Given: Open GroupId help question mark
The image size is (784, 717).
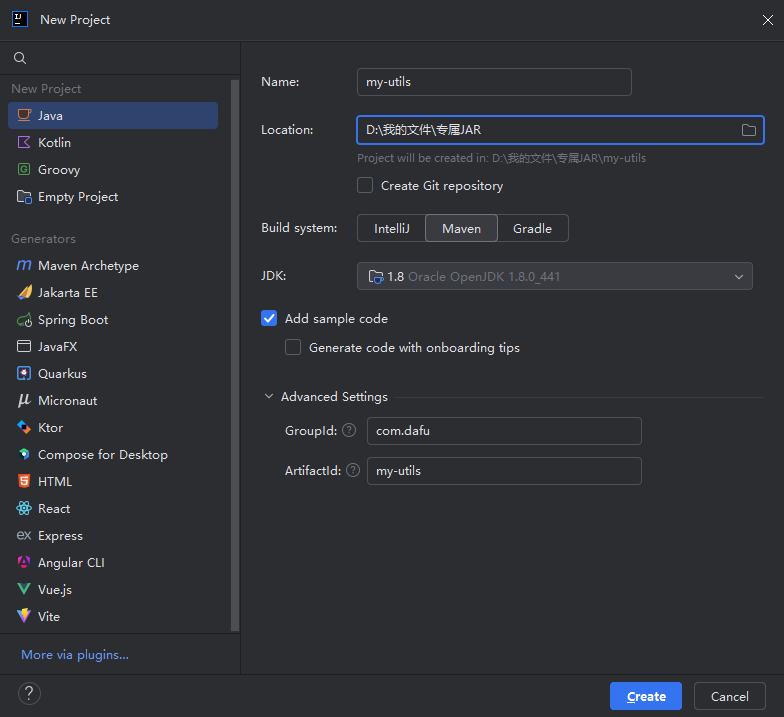Looking at the screenshot, I should 349,430.
